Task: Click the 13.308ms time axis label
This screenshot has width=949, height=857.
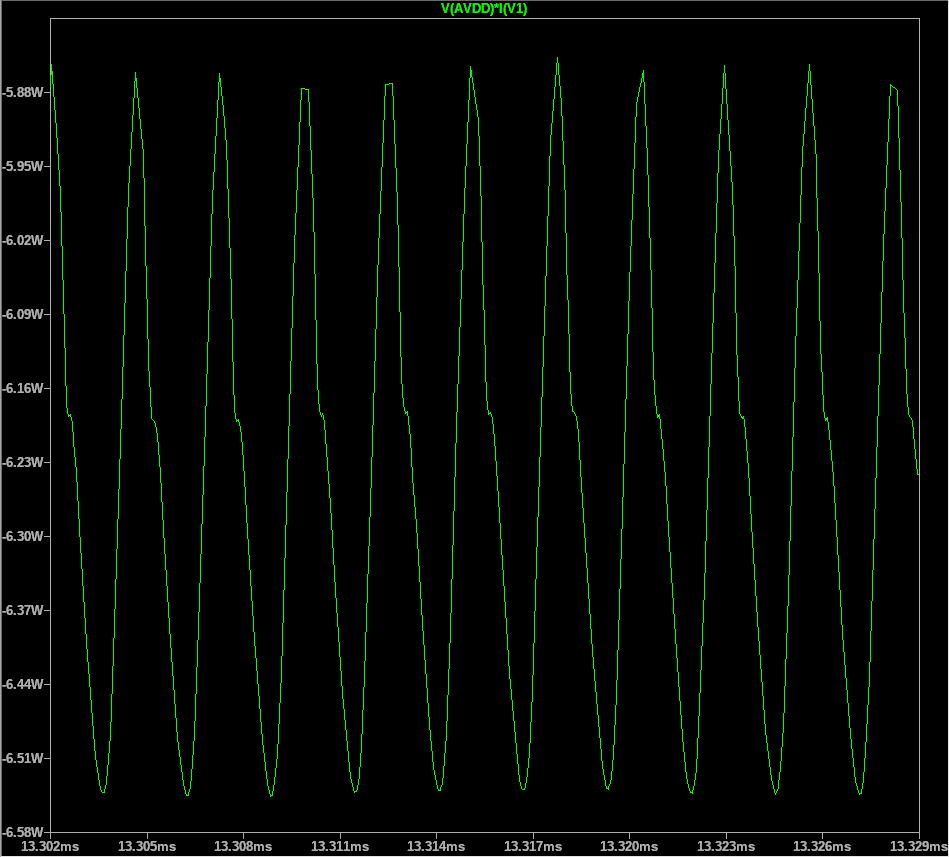Action: click(243, 846)
